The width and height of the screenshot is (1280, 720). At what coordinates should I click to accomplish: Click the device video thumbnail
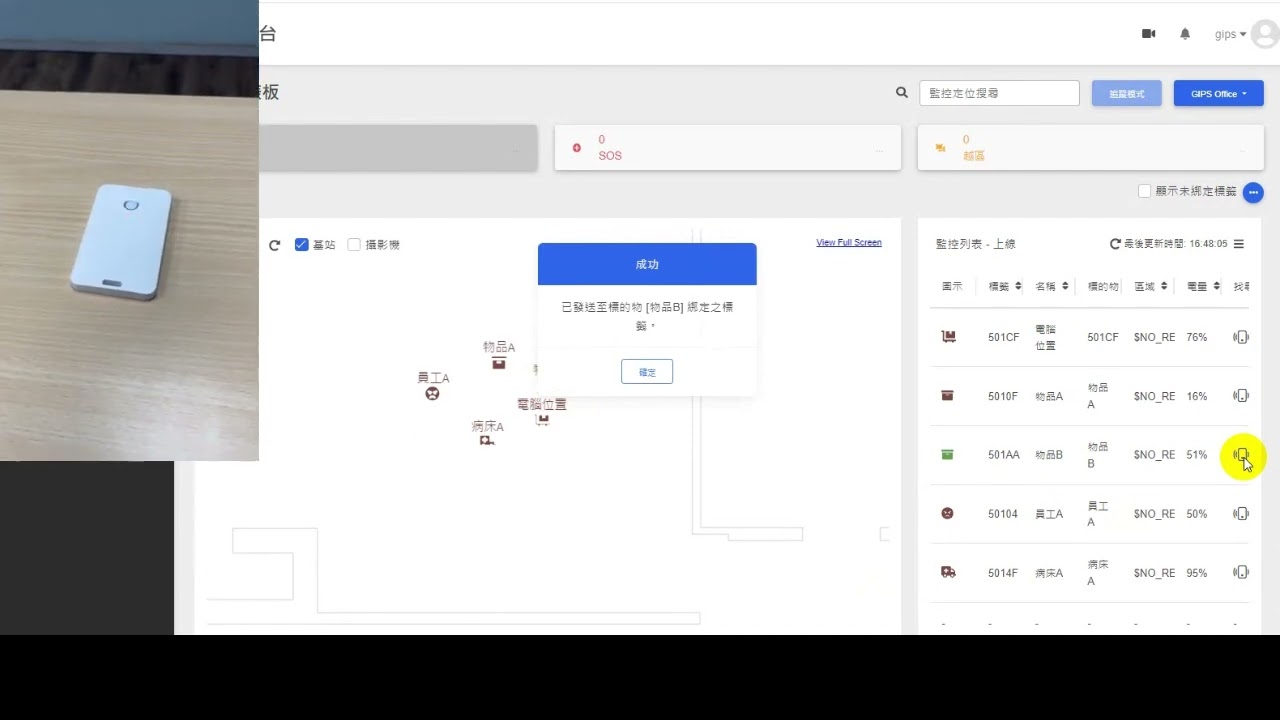coord(129,230)
